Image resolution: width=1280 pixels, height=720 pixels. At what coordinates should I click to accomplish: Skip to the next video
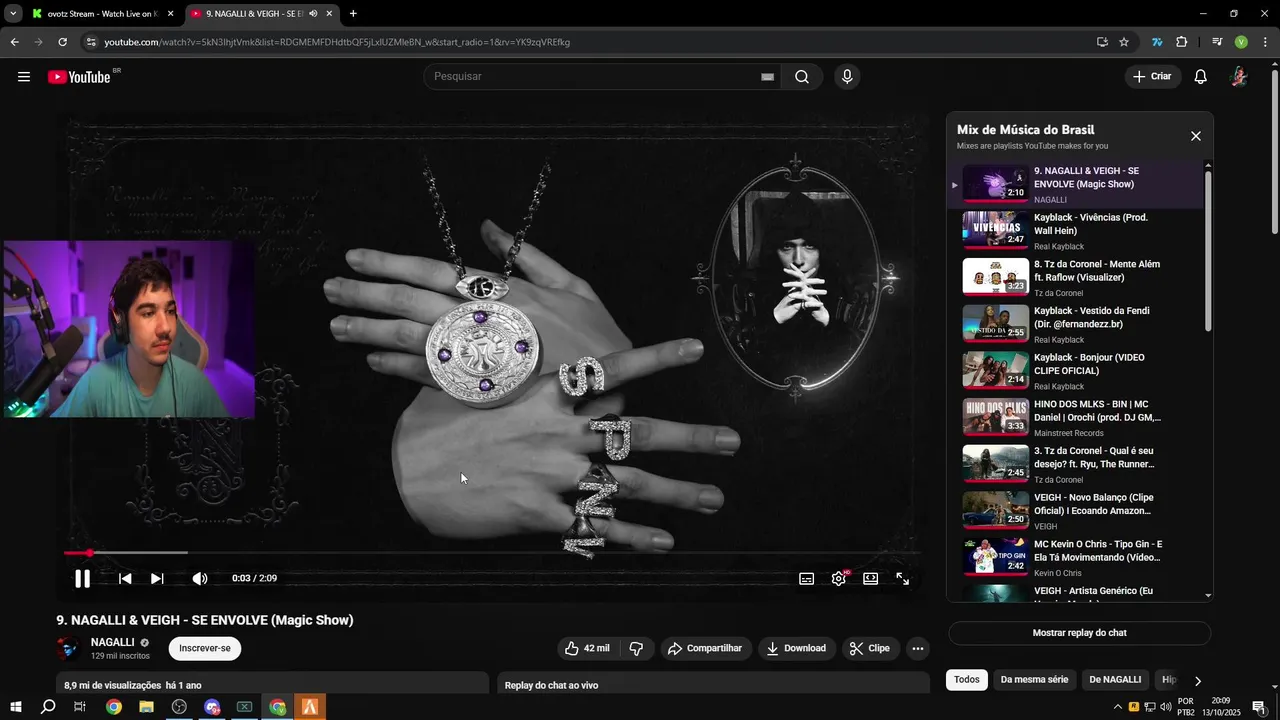click(x=157, y=578)
